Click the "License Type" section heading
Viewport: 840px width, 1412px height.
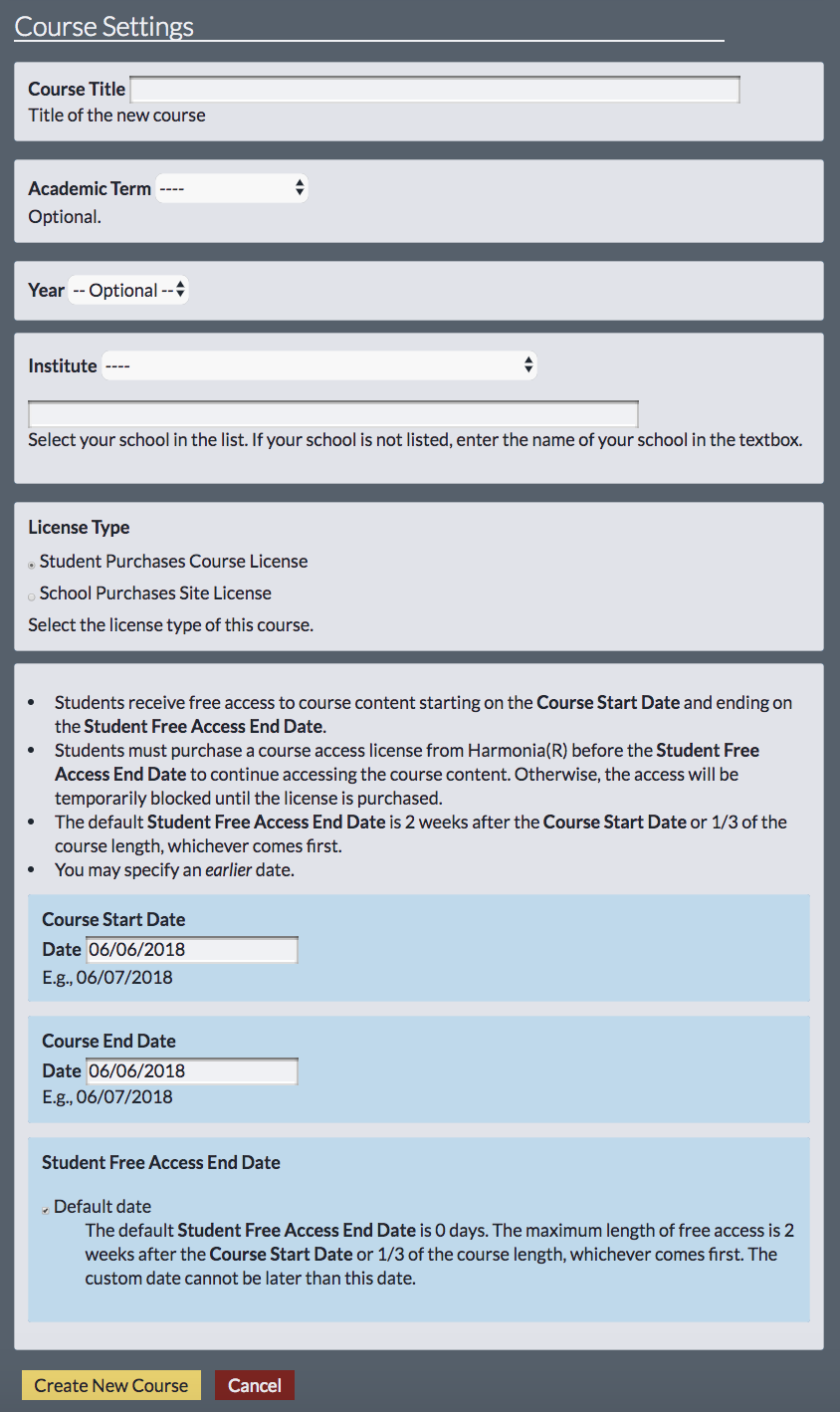[79, 528]
